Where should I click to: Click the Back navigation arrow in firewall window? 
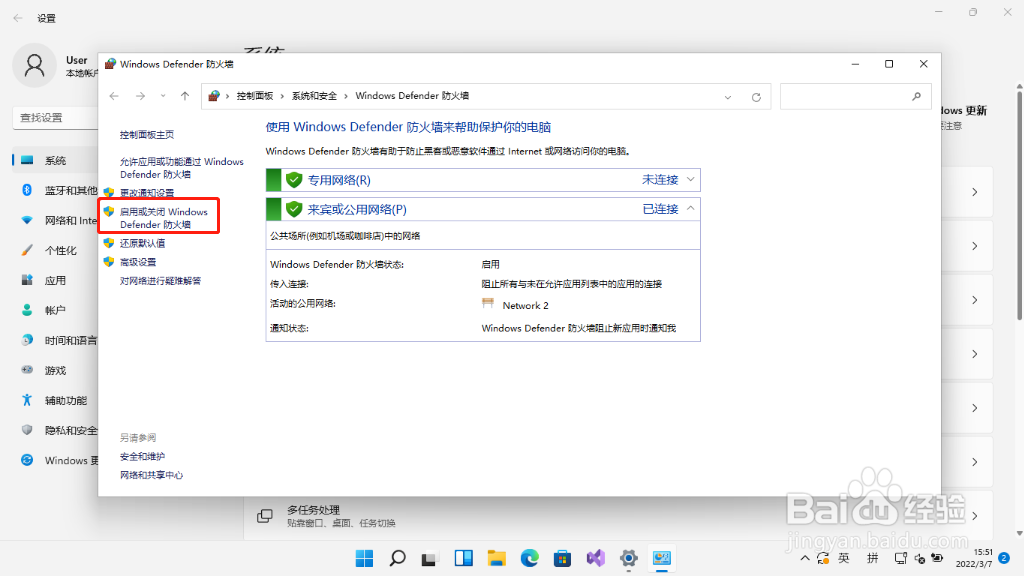(114, 95)
